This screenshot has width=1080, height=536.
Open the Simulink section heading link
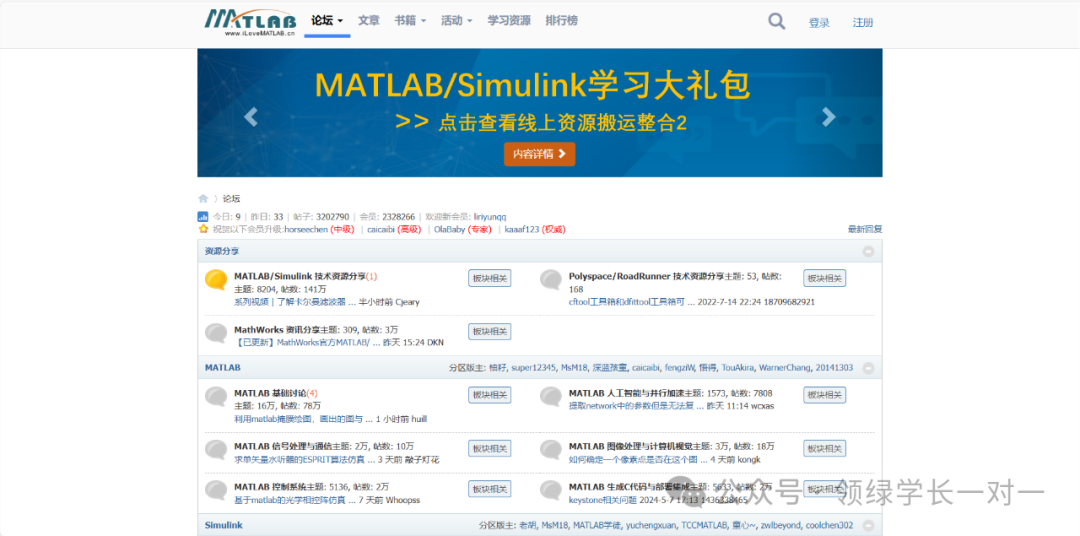(223, 525)
